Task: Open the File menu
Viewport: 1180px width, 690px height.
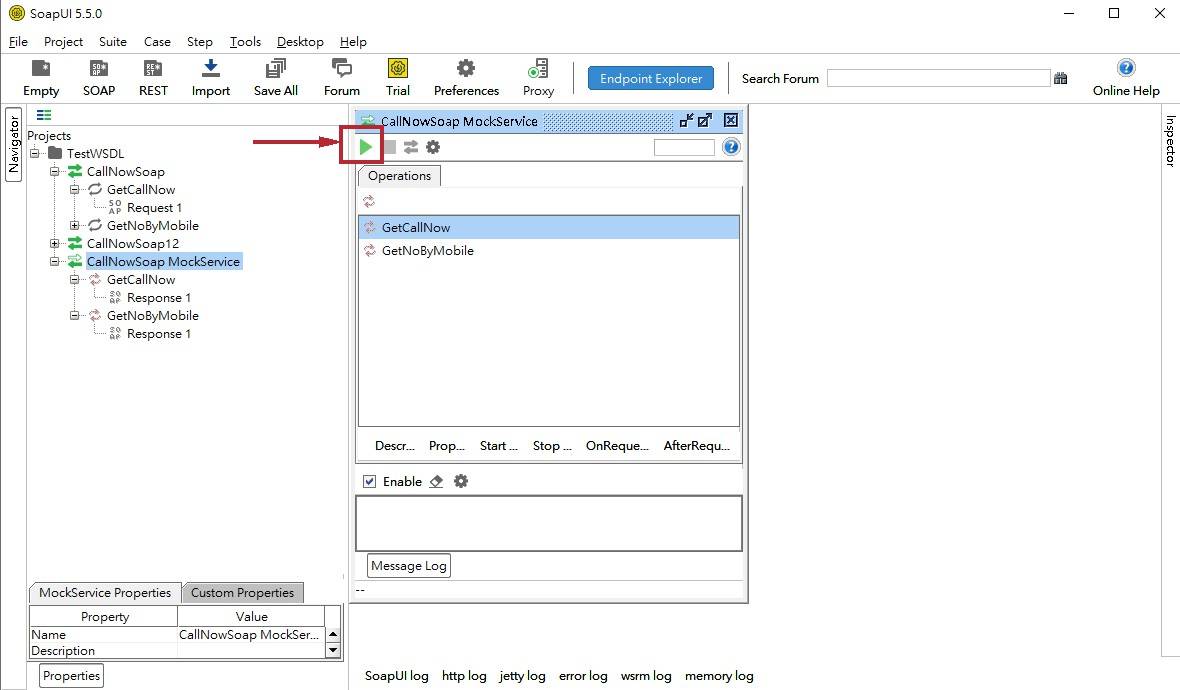Action: (x=18, y=41)
